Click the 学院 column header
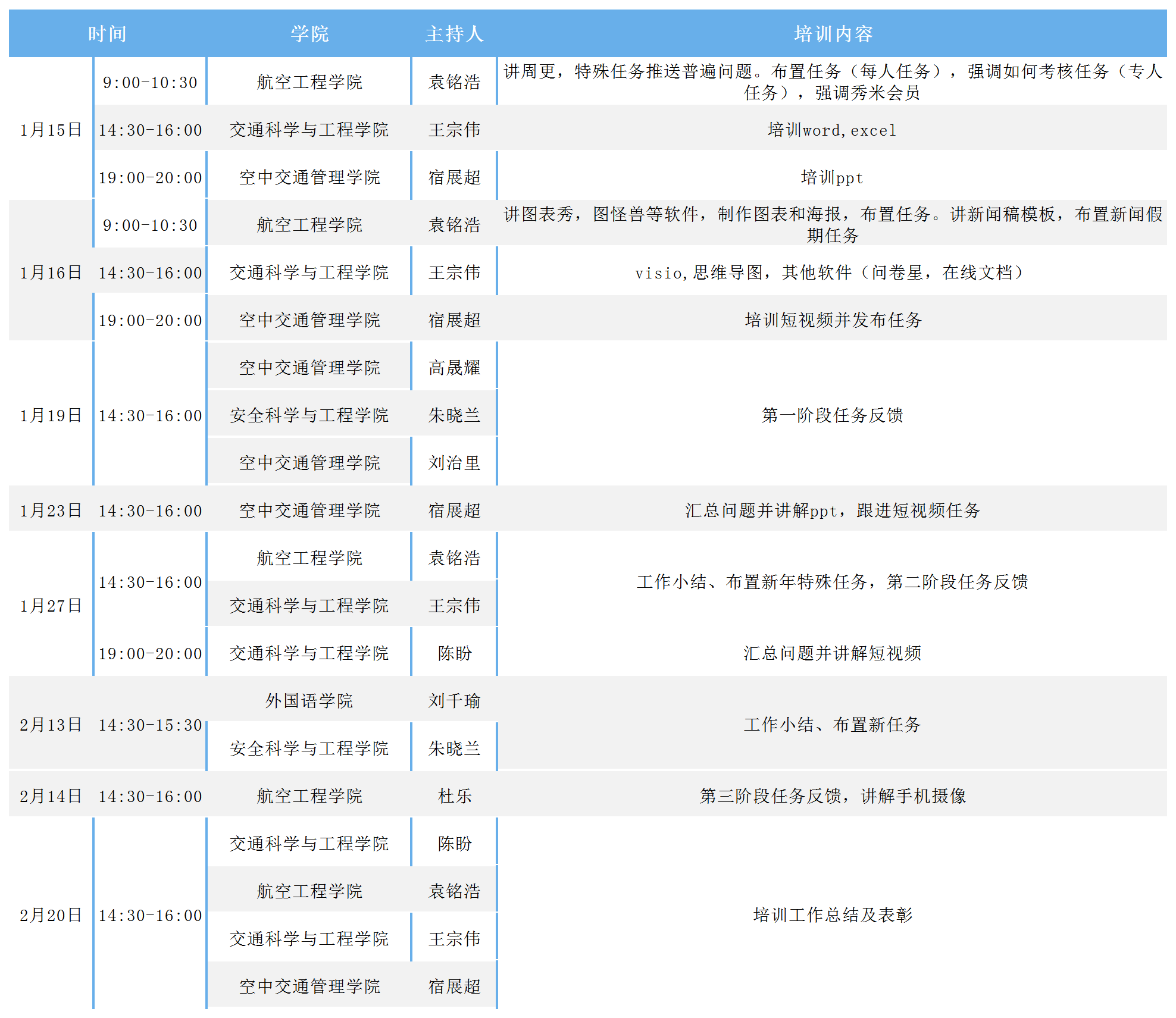The width and height of the screenshot is (1176, 1018). tap(309, 34)
